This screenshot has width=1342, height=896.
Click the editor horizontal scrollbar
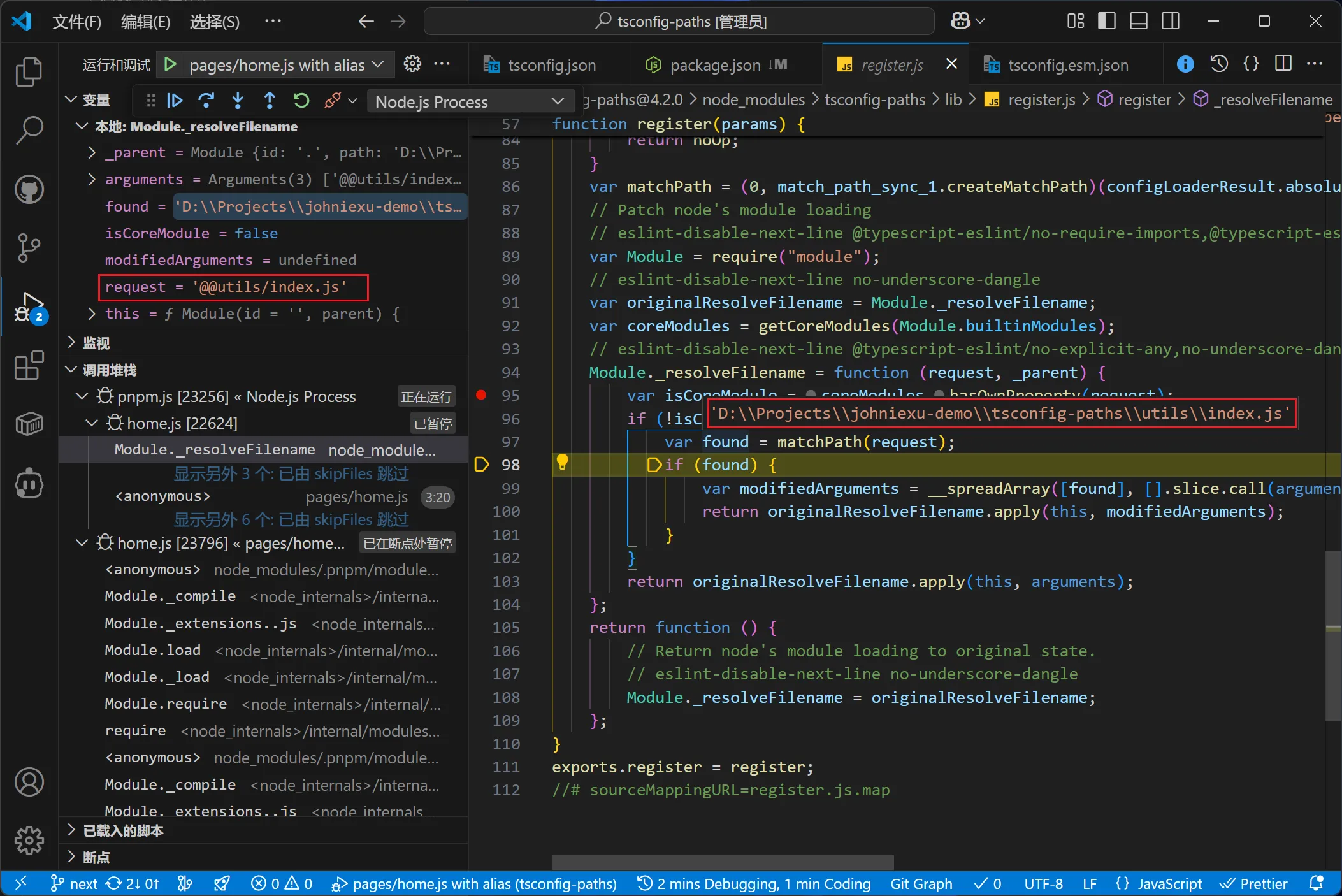[x=722, y=862]
